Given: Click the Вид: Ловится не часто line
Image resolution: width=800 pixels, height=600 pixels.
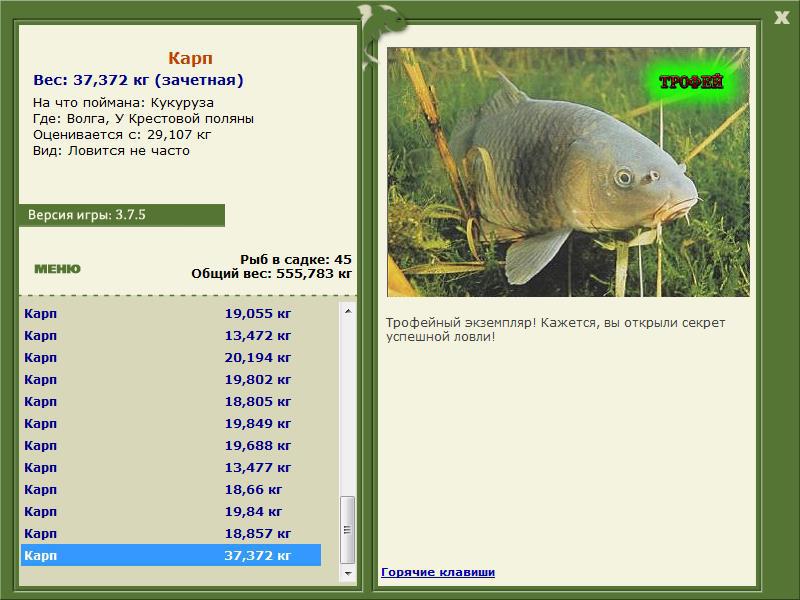Looking at the screenshot, I should 111,151.
